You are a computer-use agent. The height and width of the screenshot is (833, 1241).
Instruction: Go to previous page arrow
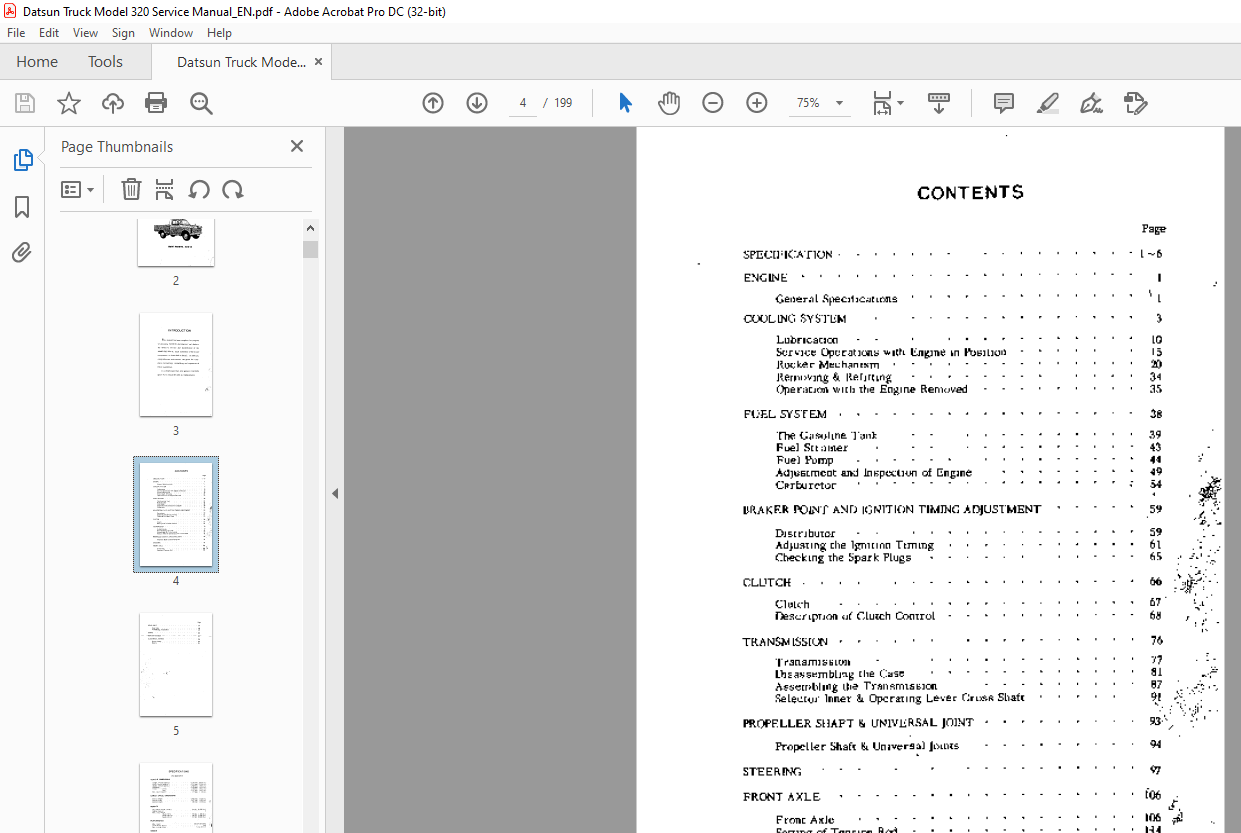pos(433,103)
